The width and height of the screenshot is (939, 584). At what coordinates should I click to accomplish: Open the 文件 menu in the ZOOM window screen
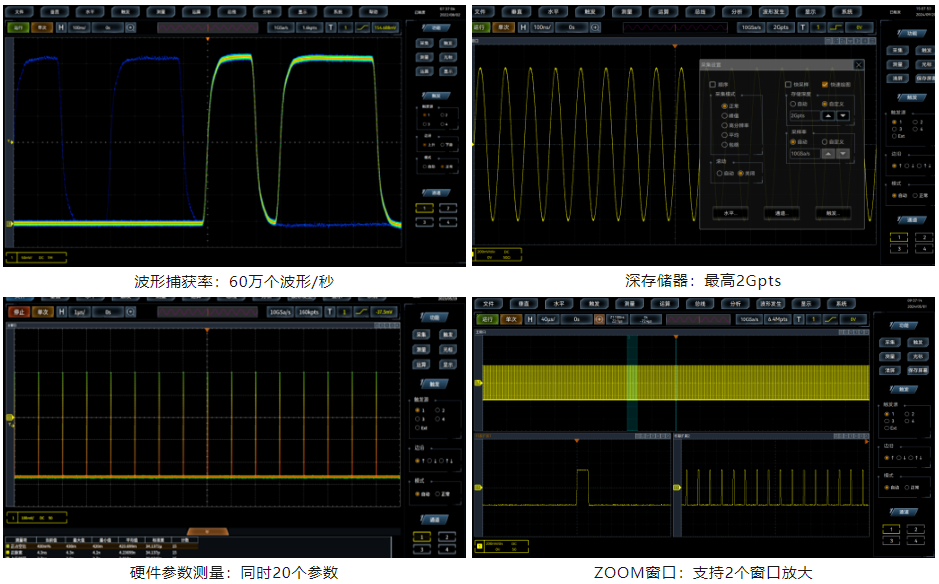coord(489,303)
